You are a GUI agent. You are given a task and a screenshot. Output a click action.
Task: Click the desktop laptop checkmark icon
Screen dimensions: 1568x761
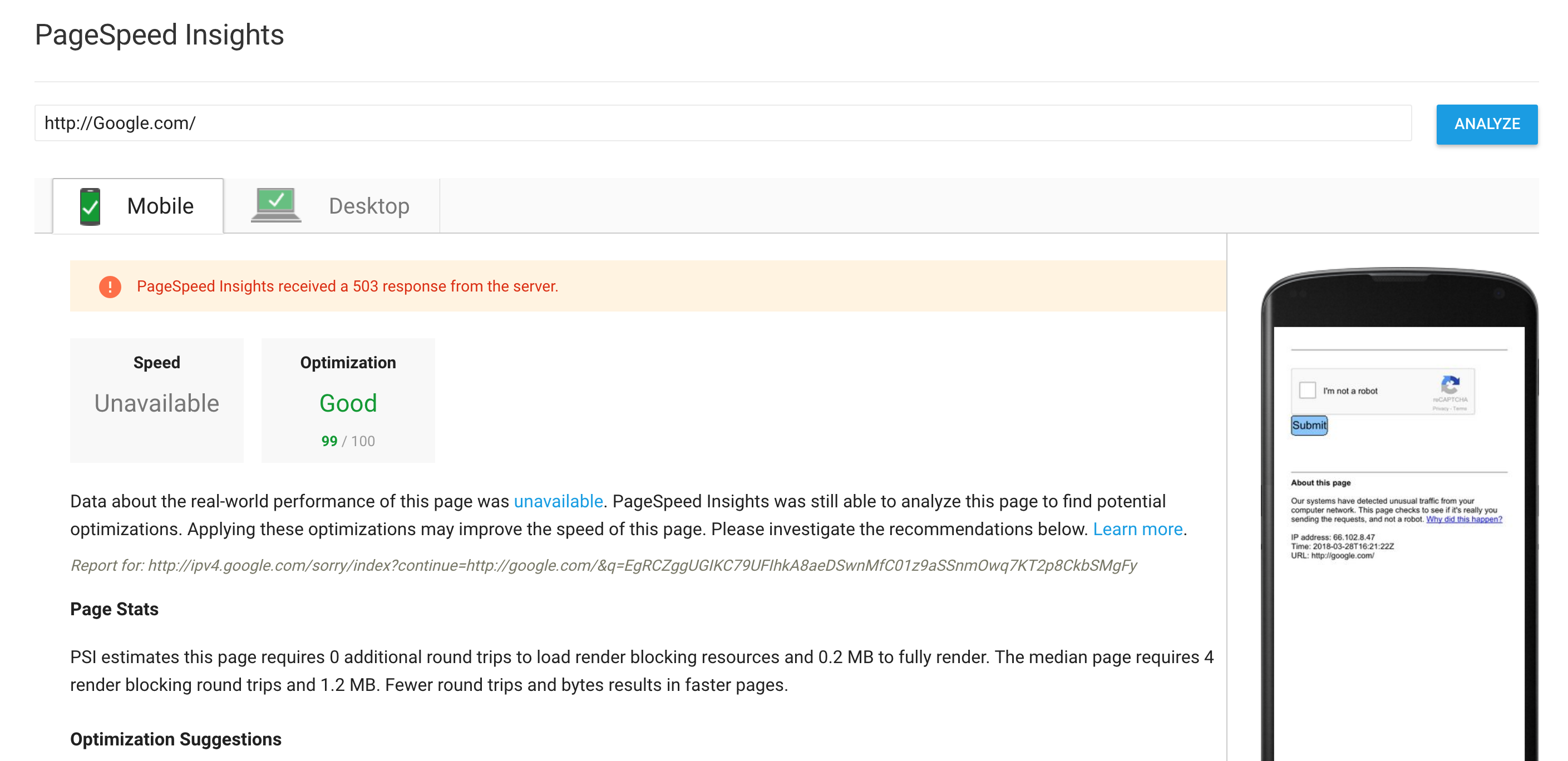coord(276,204)
